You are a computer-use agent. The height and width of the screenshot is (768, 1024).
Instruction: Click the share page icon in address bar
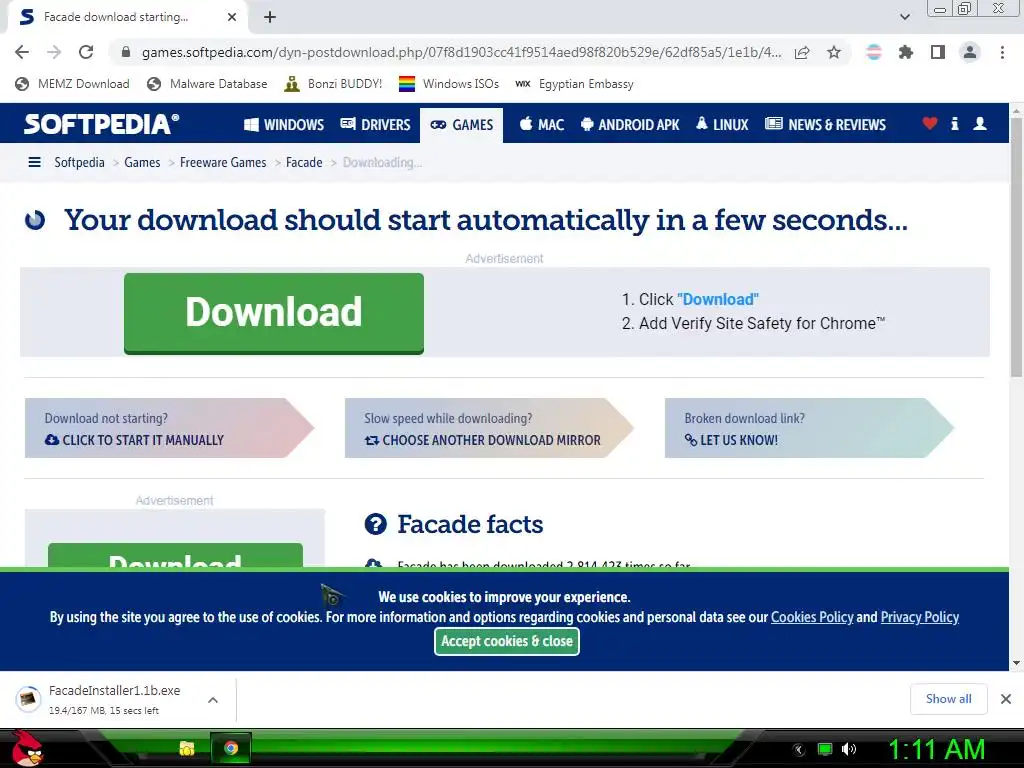click(x=802, y=52)
